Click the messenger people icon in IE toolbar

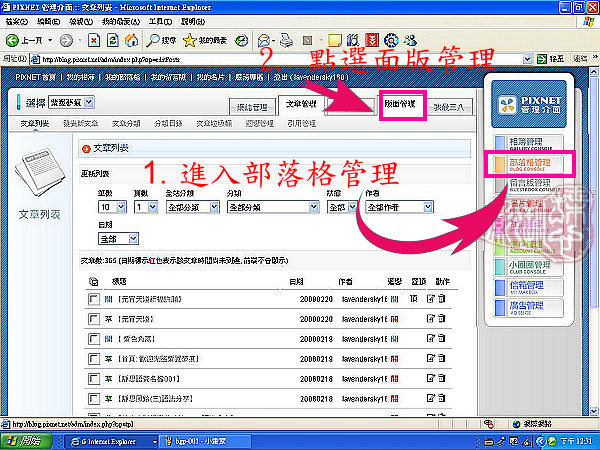coord(411,40)
